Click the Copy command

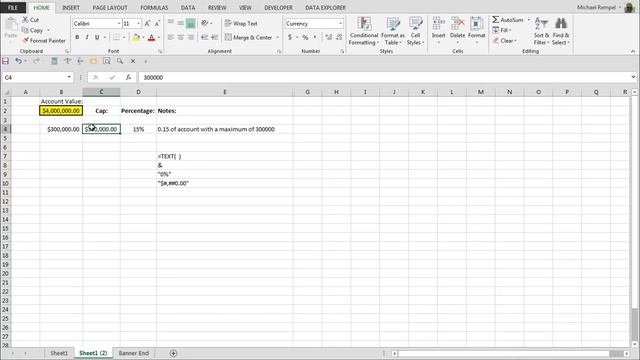tap(33, 30)
